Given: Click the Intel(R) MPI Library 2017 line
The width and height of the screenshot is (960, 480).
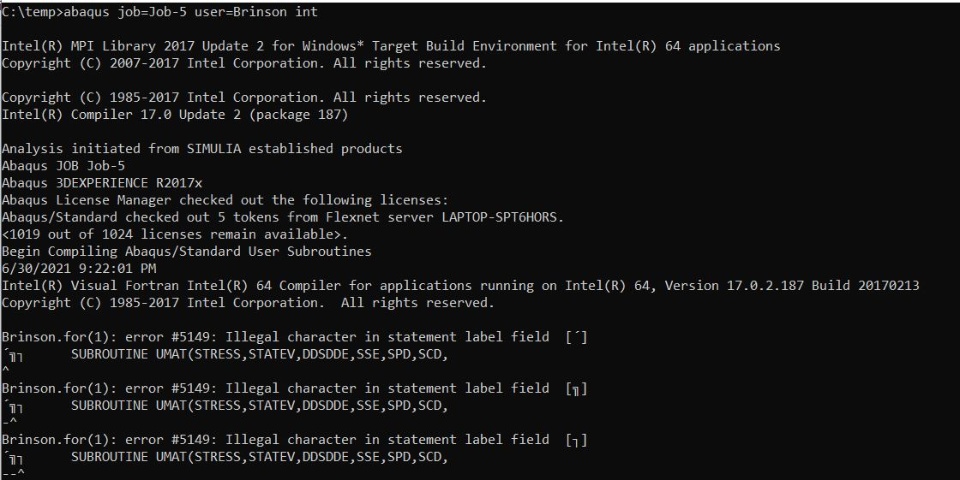Looking at the screenshot, I should coord(390,46).
